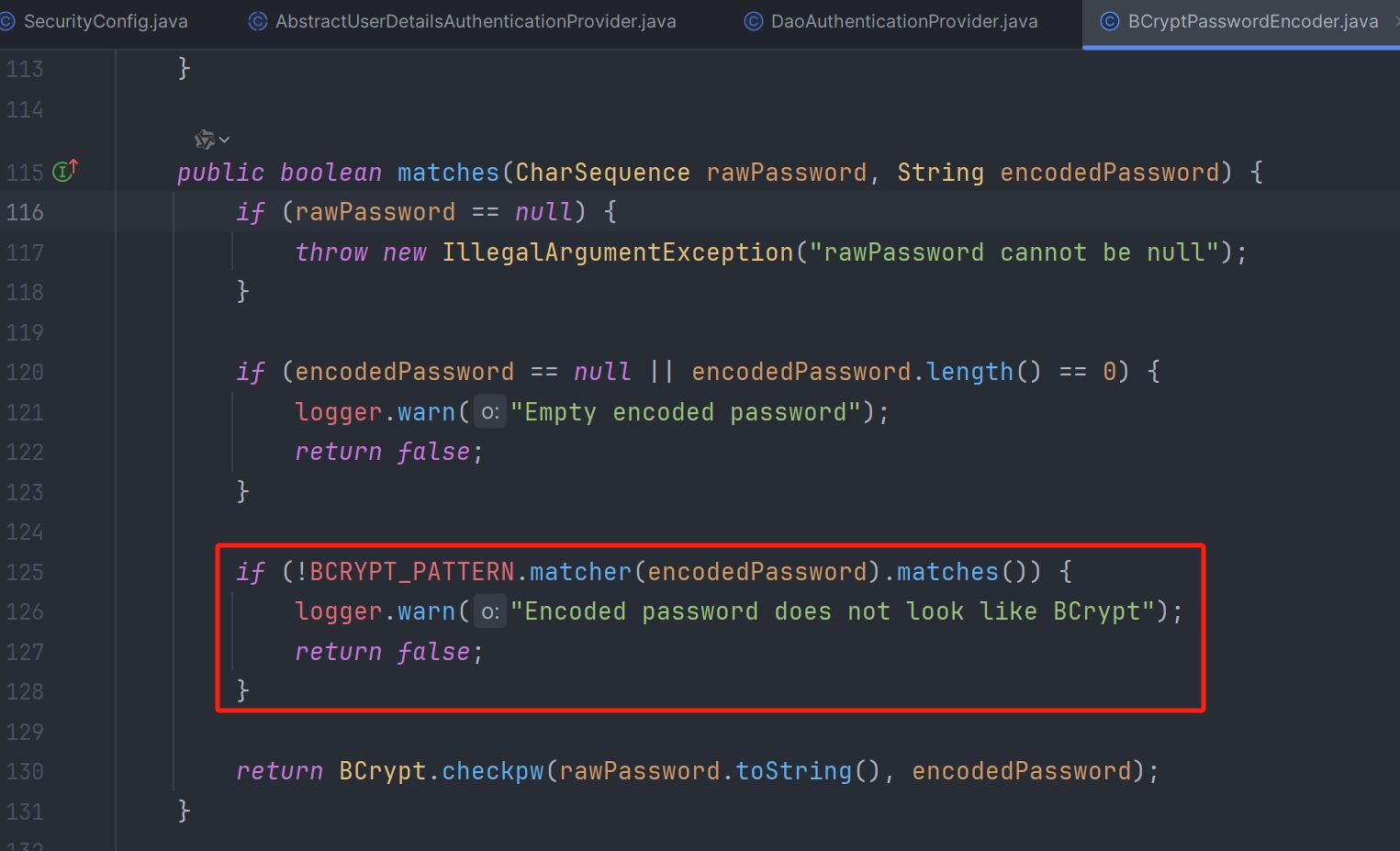Open the AbstractUserDetailsAuthenticationProvider.java tab
Viewport: 1400px width, 851px height.
[x=475, y=21]
